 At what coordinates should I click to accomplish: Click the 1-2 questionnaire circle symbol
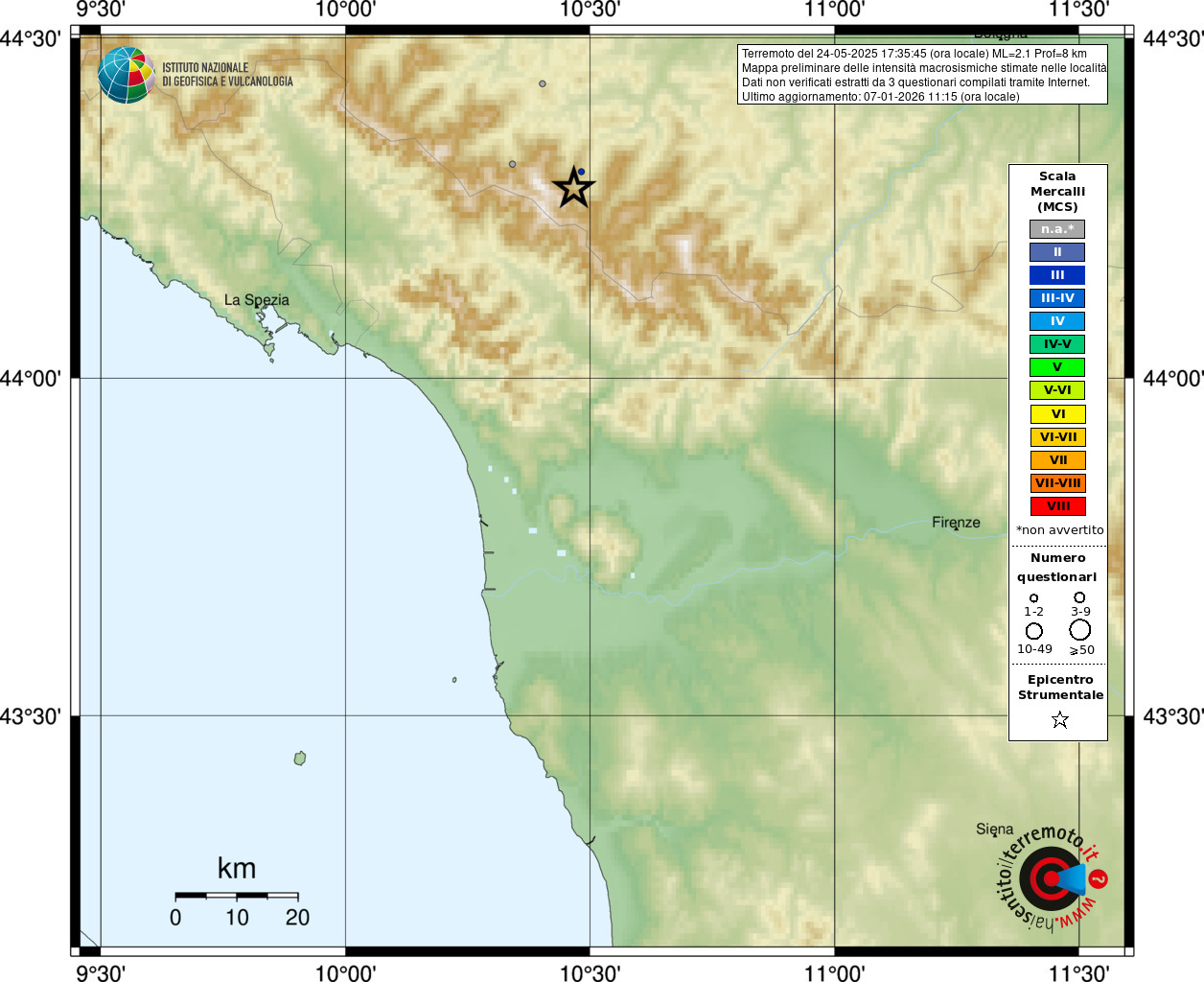coord(1033,598)
